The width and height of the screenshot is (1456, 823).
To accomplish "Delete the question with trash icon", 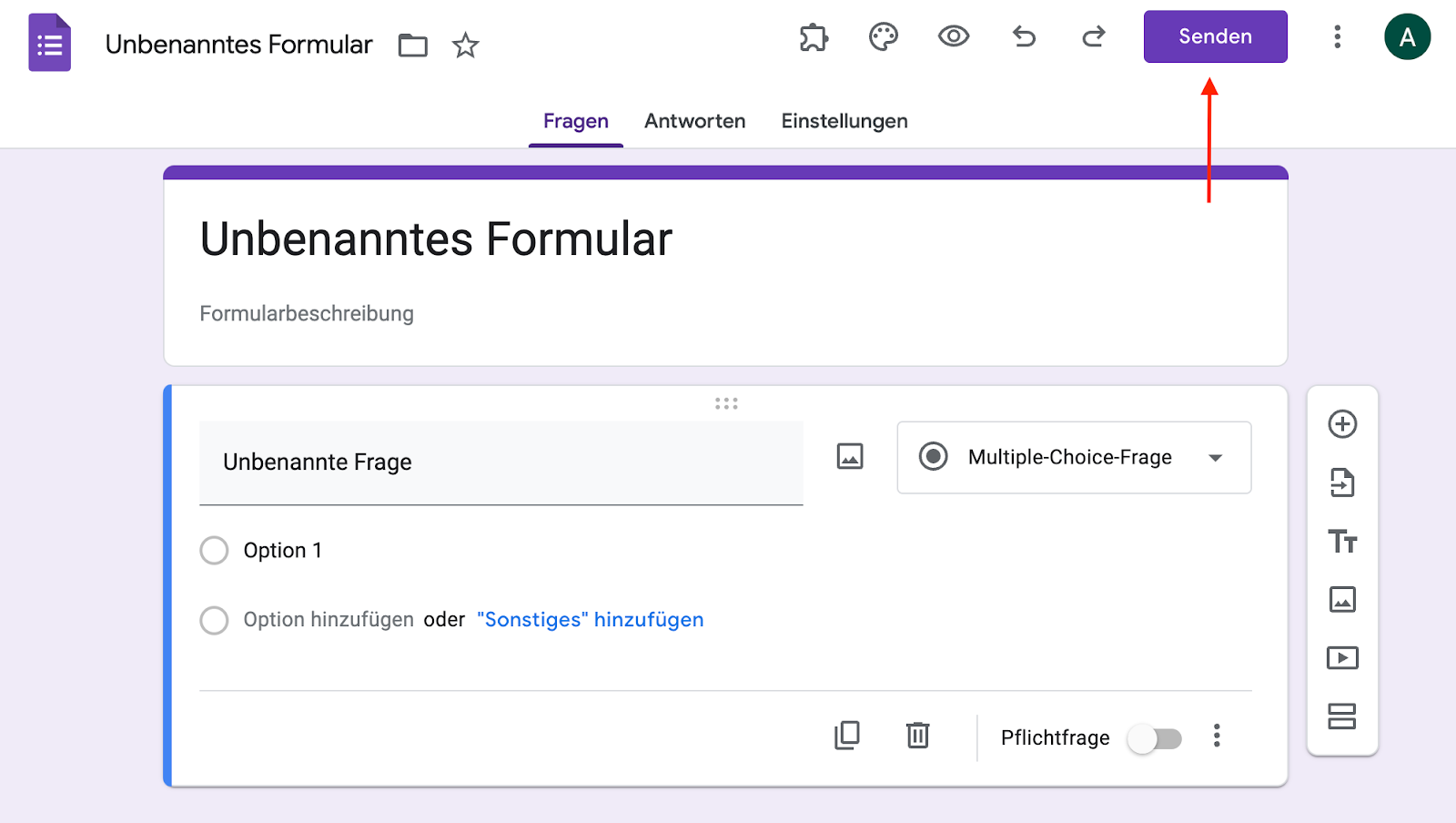I will tap(917, 736).
